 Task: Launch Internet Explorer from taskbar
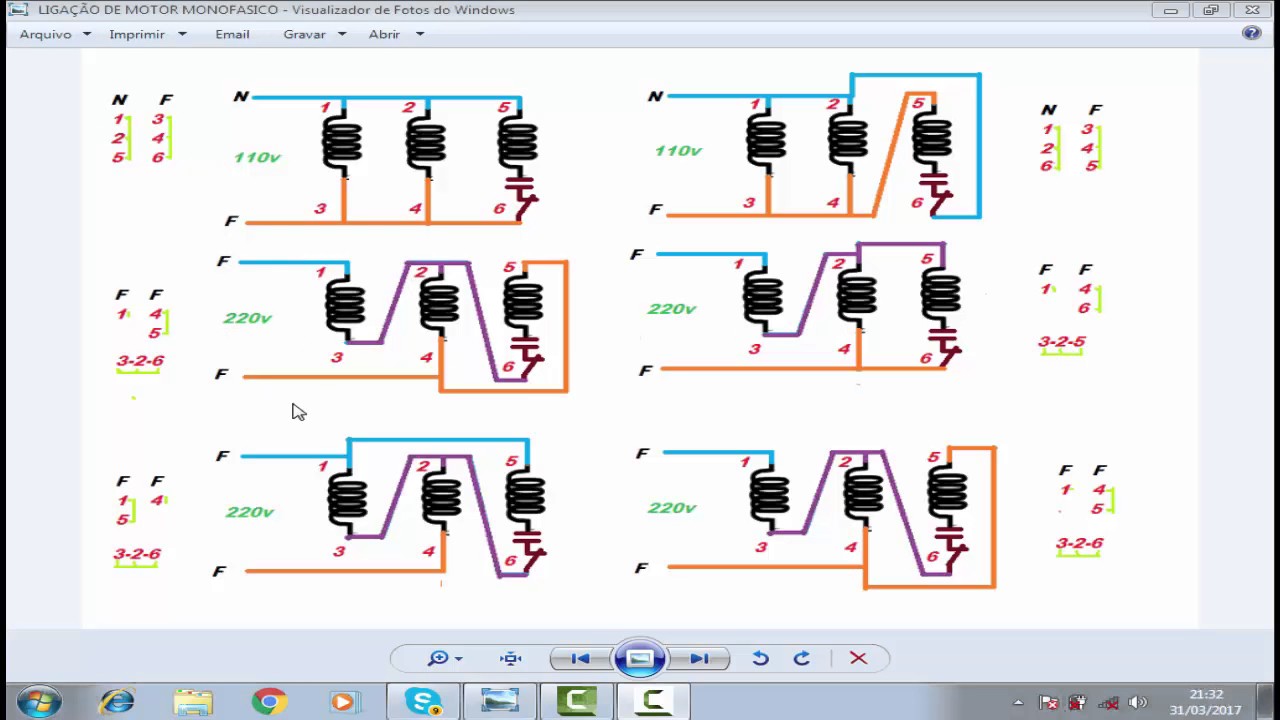click(117, 701)
